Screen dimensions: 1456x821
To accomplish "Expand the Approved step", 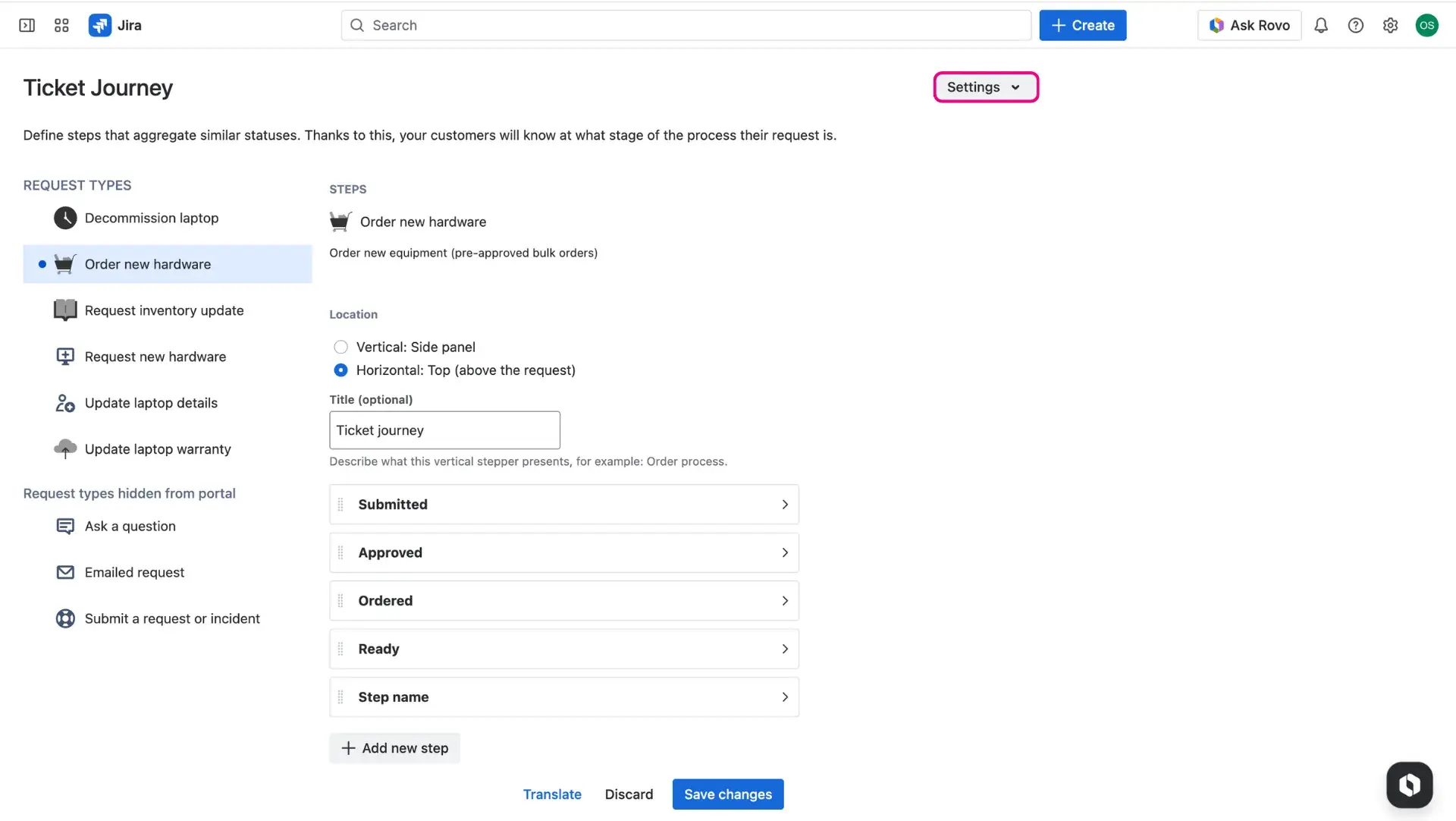I will [x=785, y=552].
